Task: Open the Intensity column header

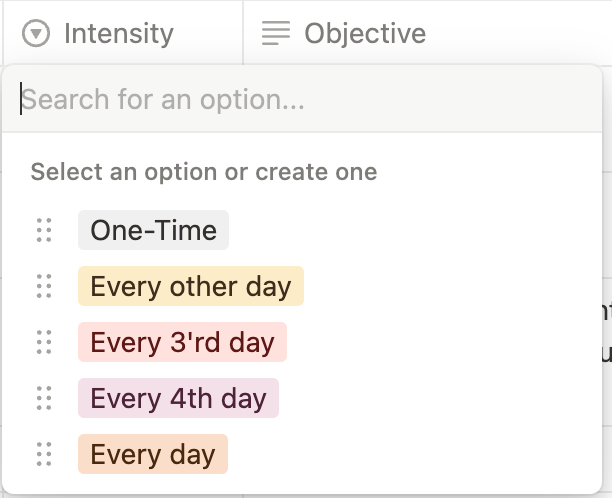Action: pyautogui.click(x=123, y=33)
